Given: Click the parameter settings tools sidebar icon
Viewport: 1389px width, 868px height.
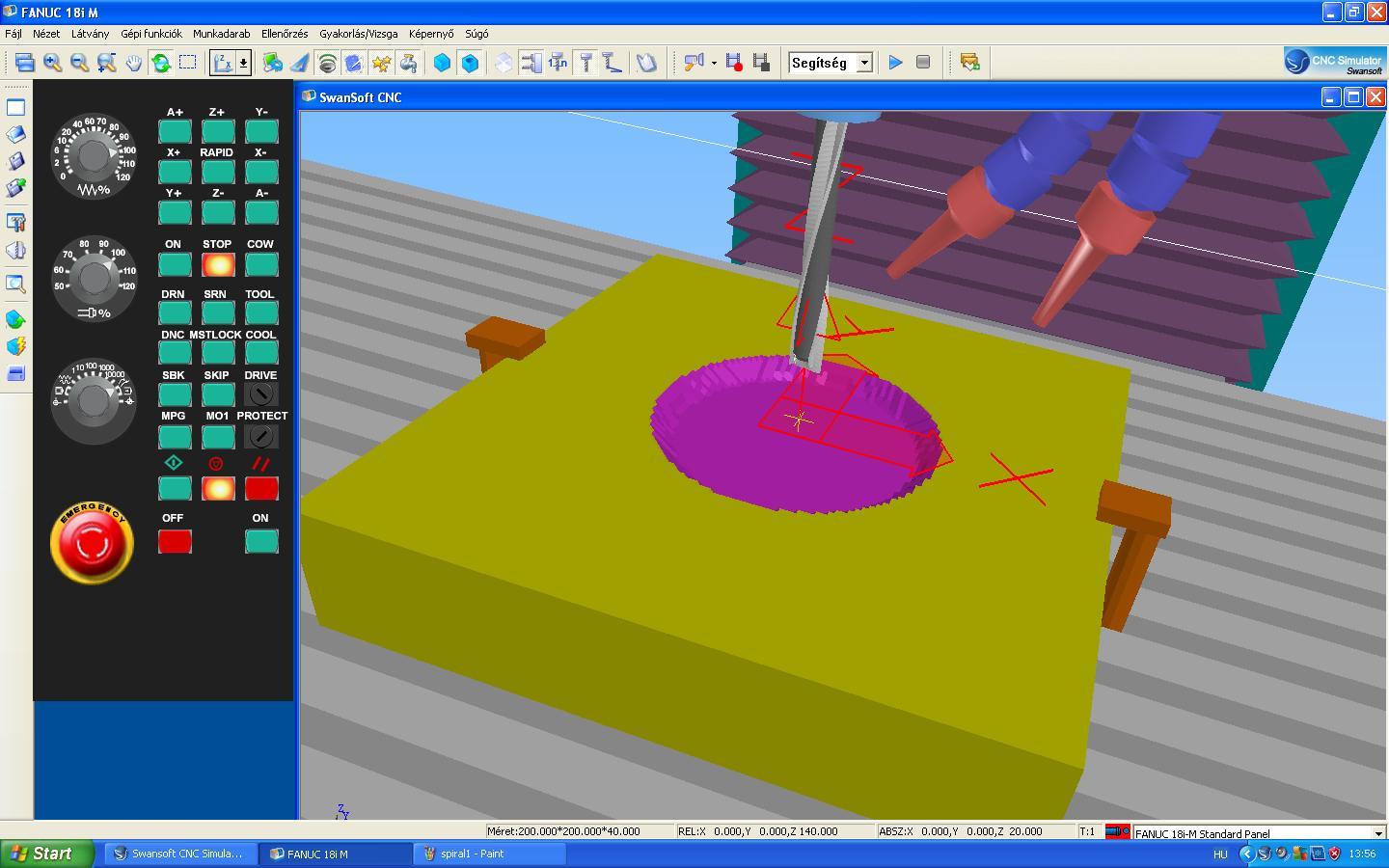Looking at the screenshot, I should click(x=15, y=222).
